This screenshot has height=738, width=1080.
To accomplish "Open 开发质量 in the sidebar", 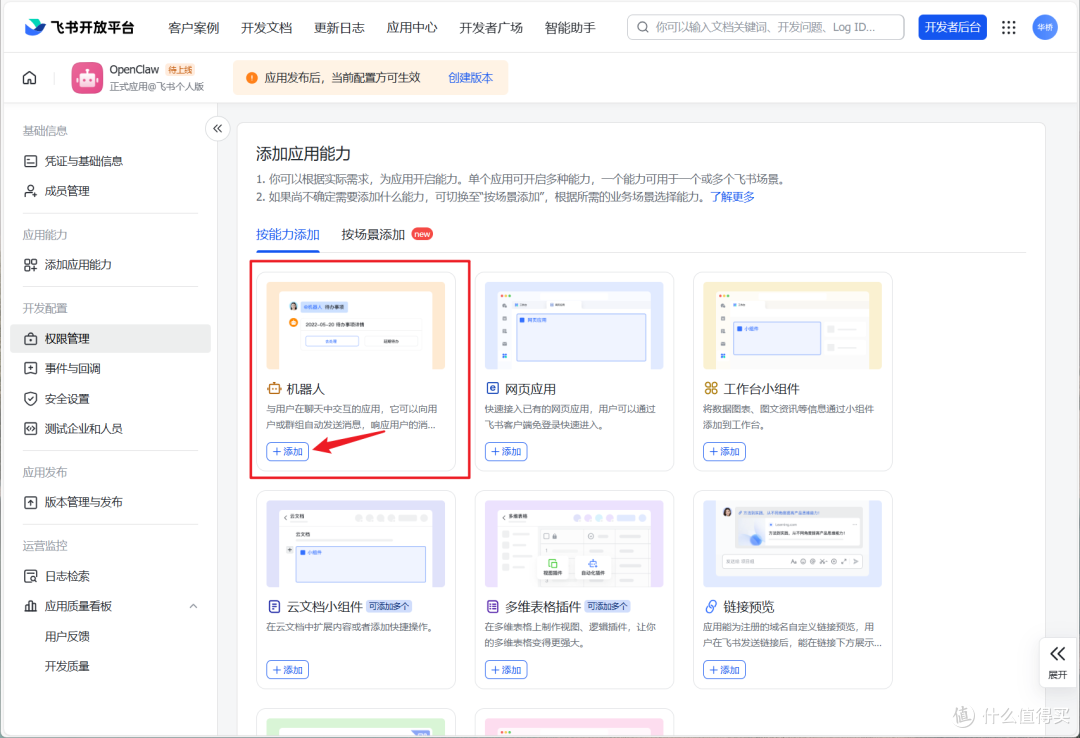I will click(x=68, y=666).
